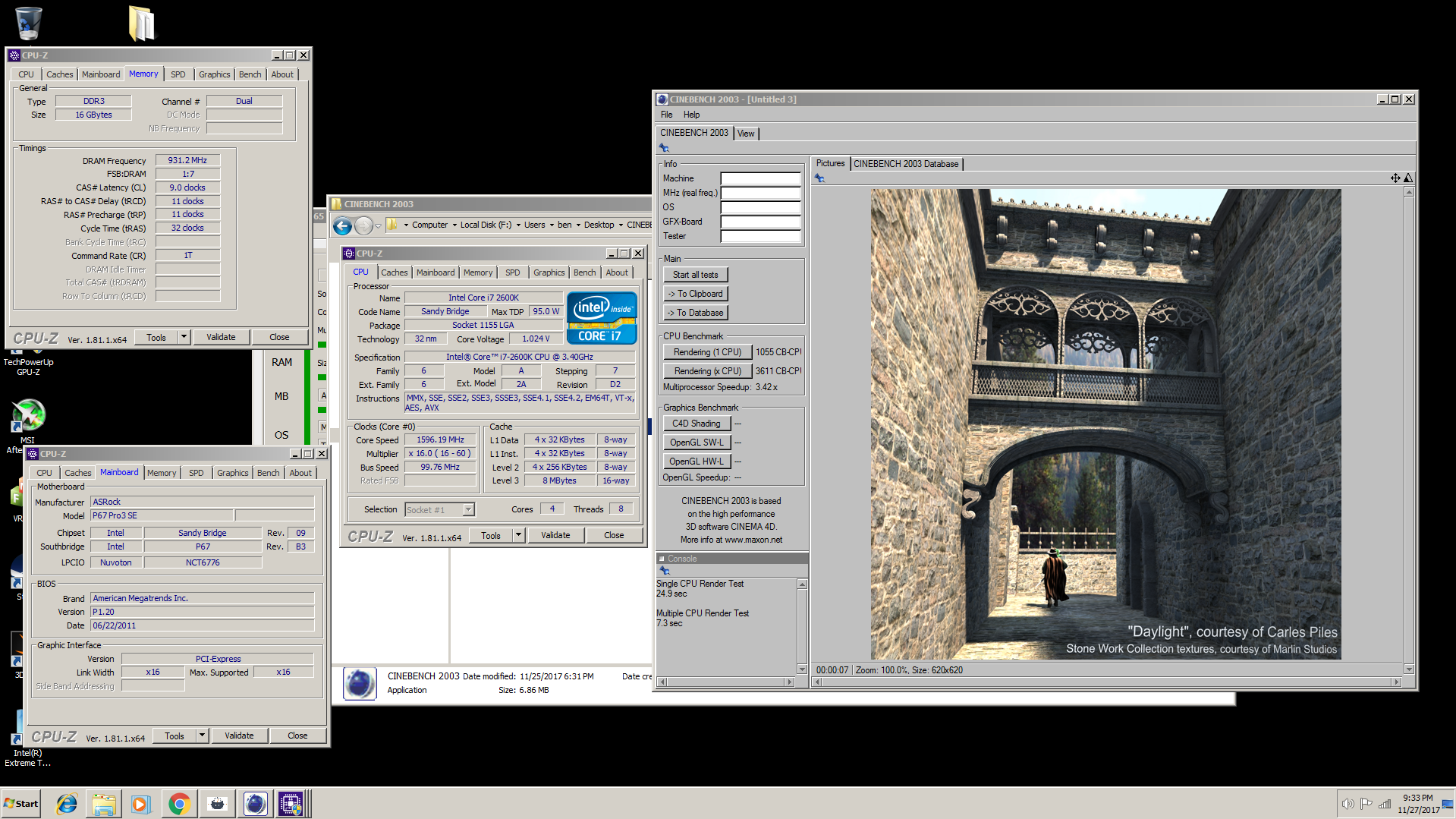Viewport: 1456px width, 819px height.
Task: Expand the Users breadcrumb arrow
Action: pyautogui.click(x=552, y=225)
